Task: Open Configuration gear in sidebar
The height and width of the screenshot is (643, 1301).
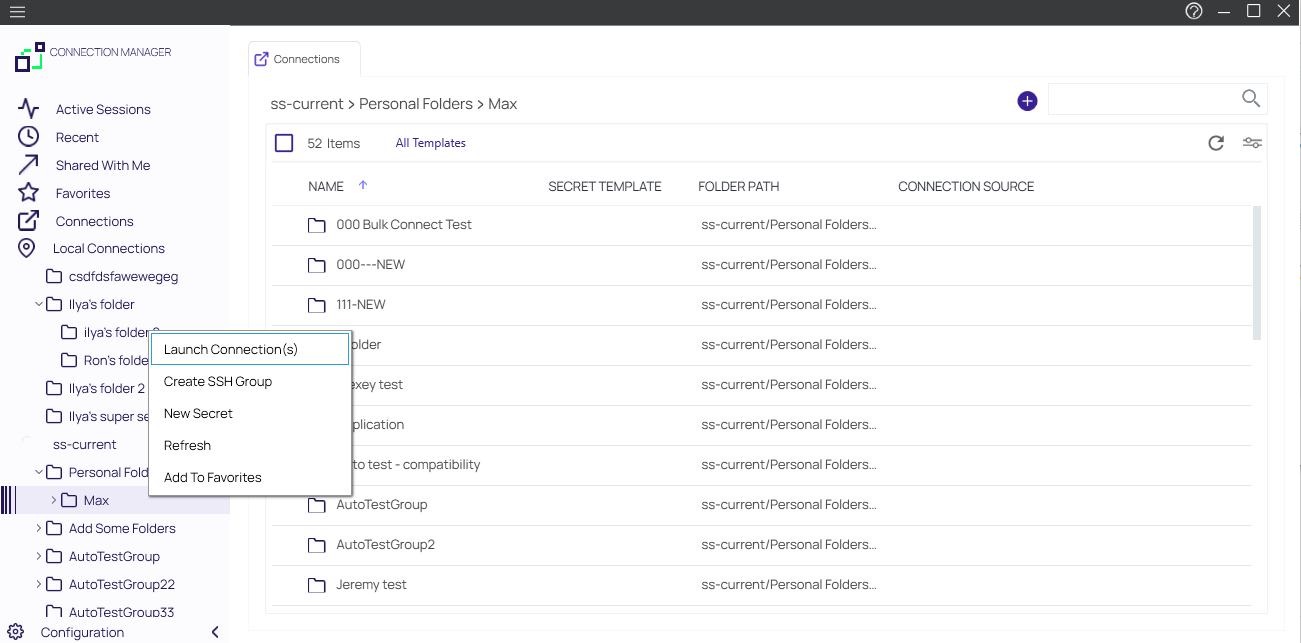Action: pyautogui.click(x=16, y=632)
